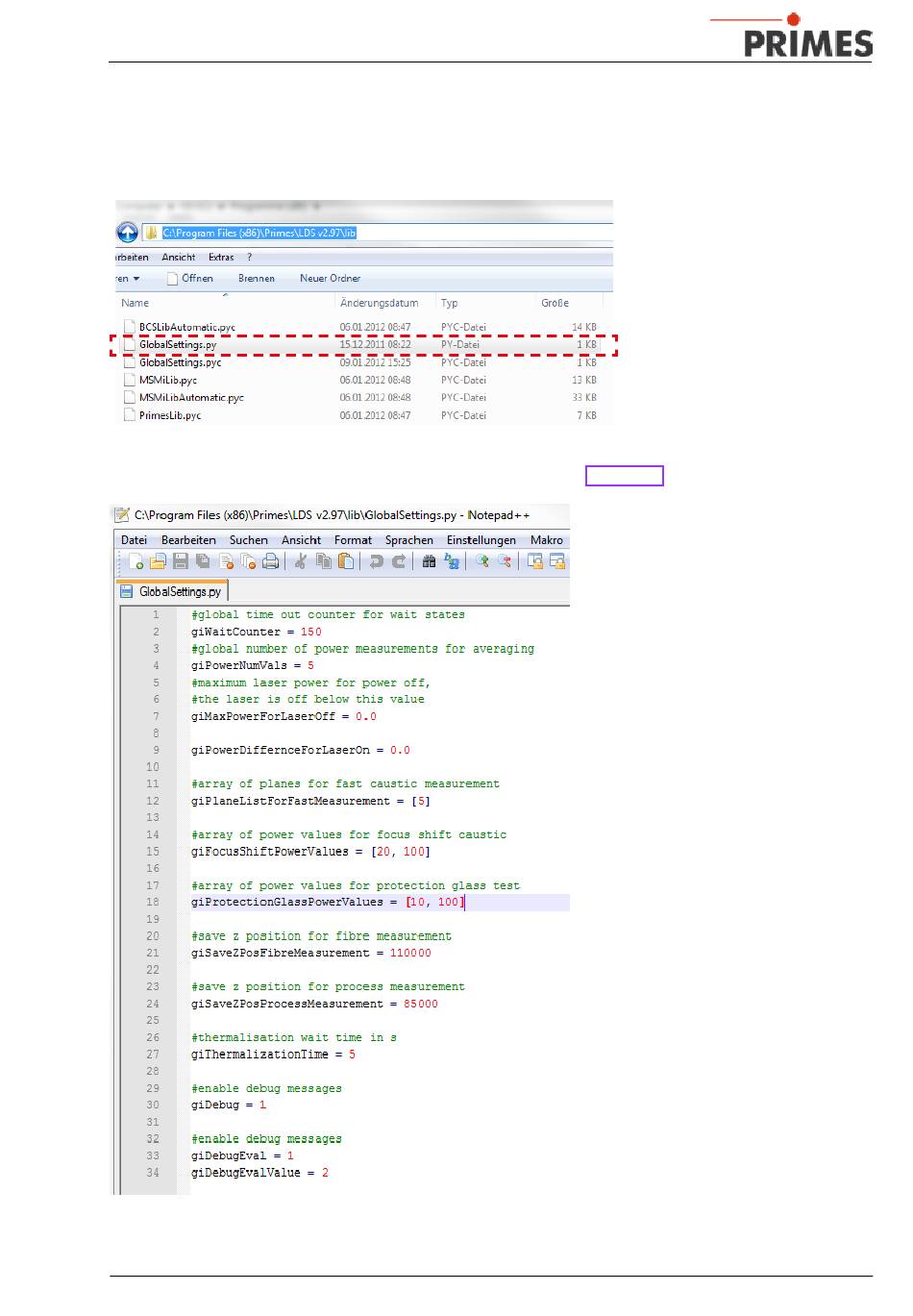Image resolution: width=913 pixels, height=1316 pixels.
Task: Click the Öffnen button in Explorer toolbar
Action: (x=190, y=279)
